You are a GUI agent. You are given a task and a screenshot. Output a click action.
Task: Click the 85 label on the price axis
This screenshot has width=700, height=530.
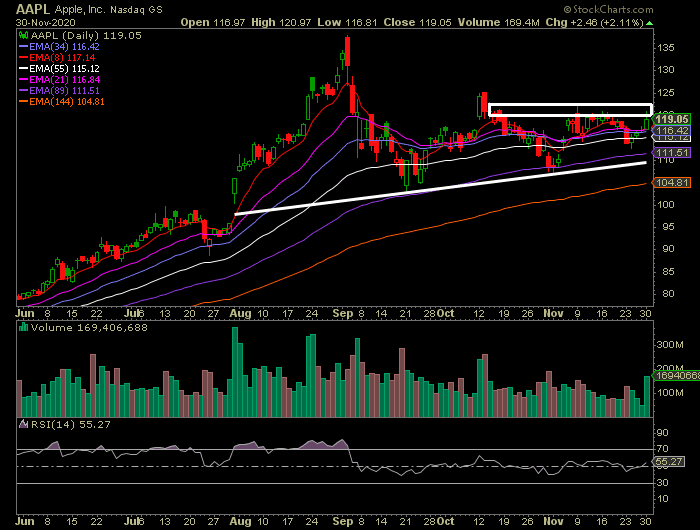coord(668,271)
